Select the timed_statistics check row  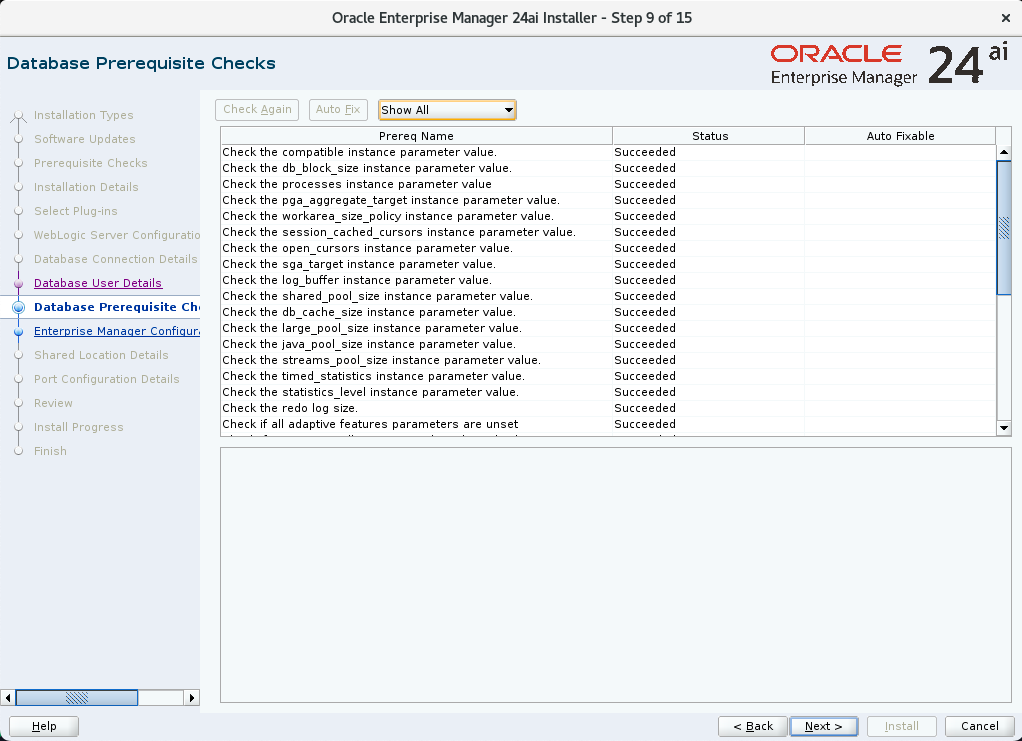(x=608, y=375)
